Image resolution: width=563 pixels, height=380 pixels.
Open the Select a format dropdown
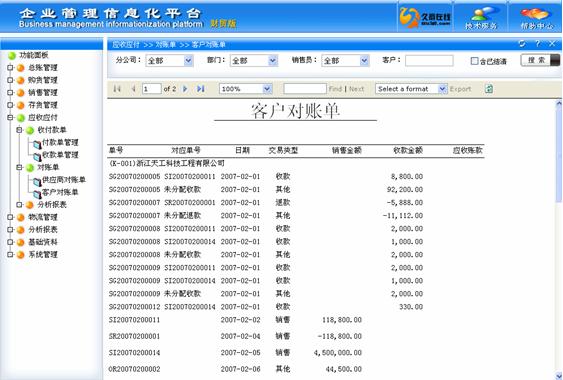(442, 89)
